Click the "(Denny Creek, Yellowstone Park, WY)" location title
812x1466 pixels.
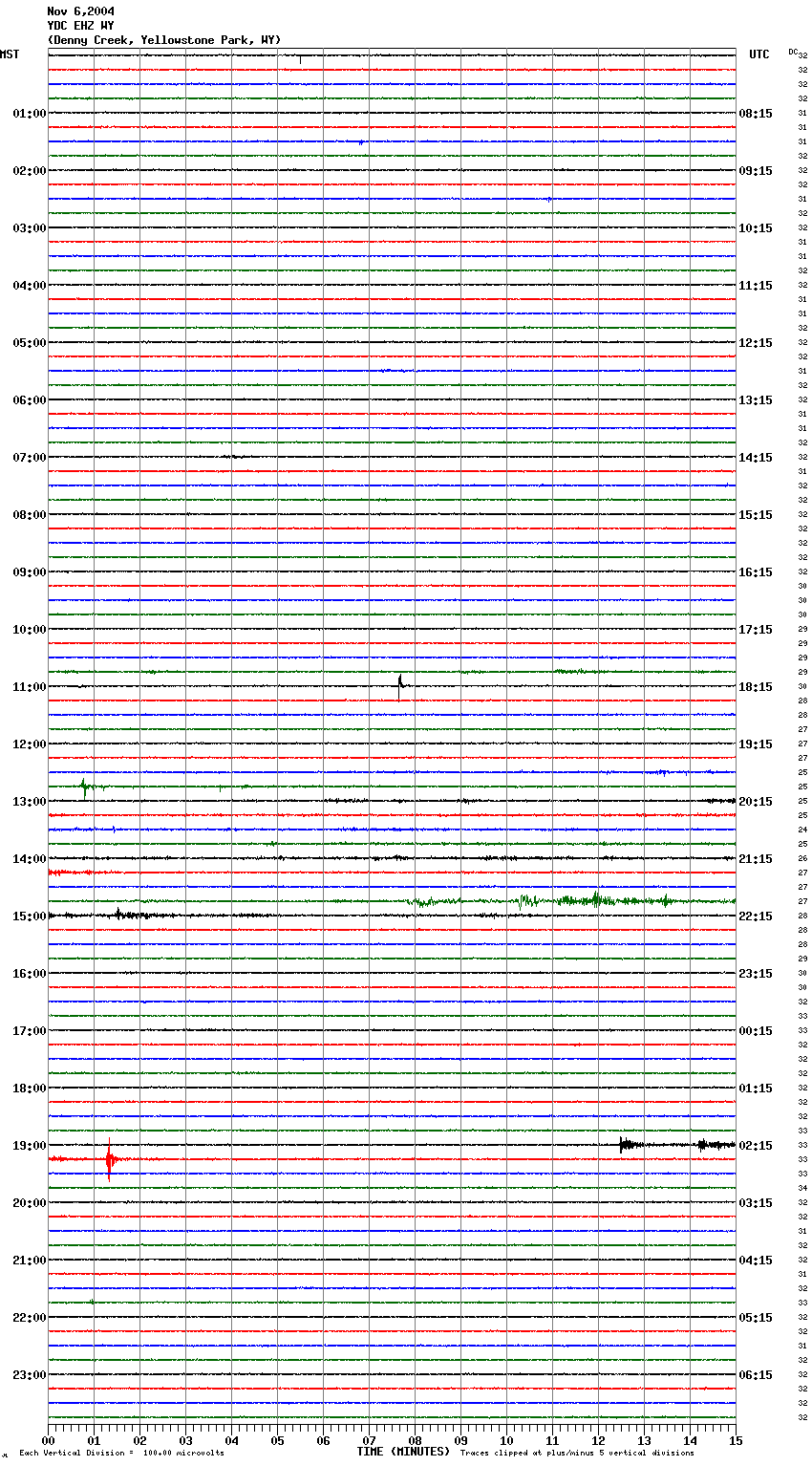pyautogui.click(x=164, y=40)
